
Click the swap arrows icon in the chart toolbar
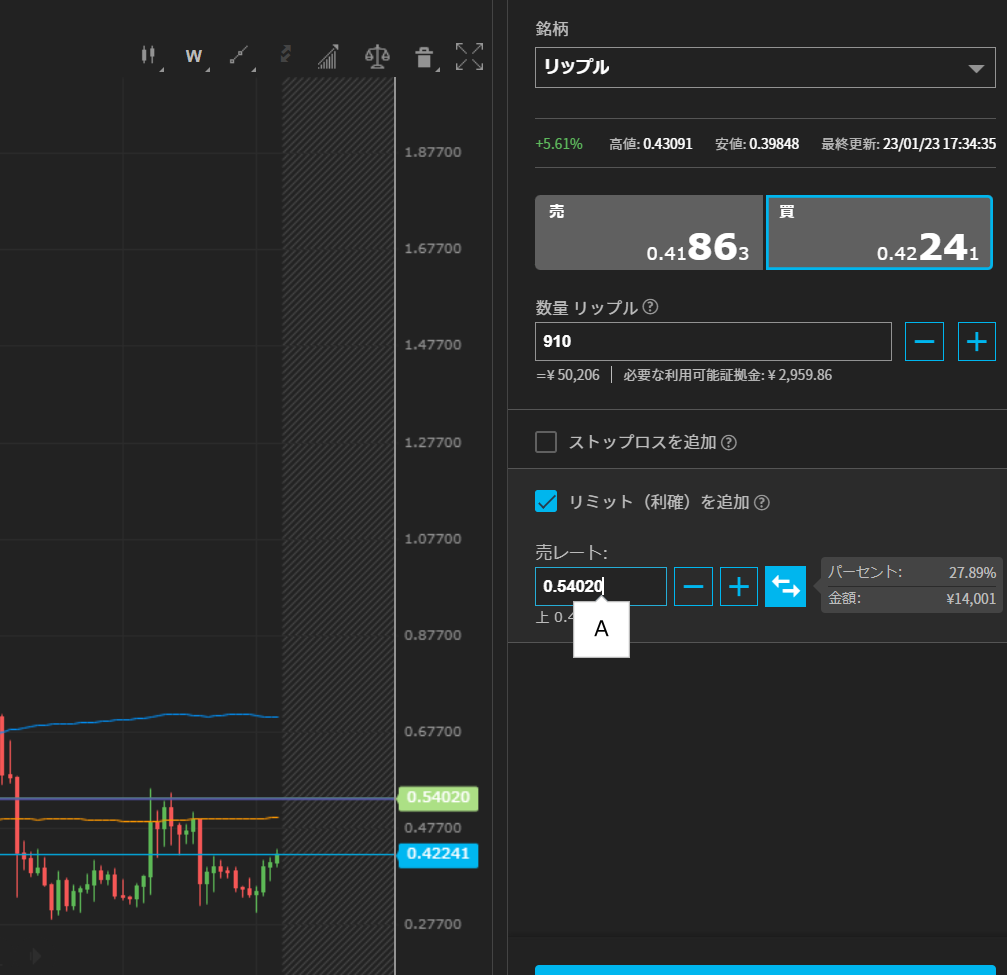[285, 56]
